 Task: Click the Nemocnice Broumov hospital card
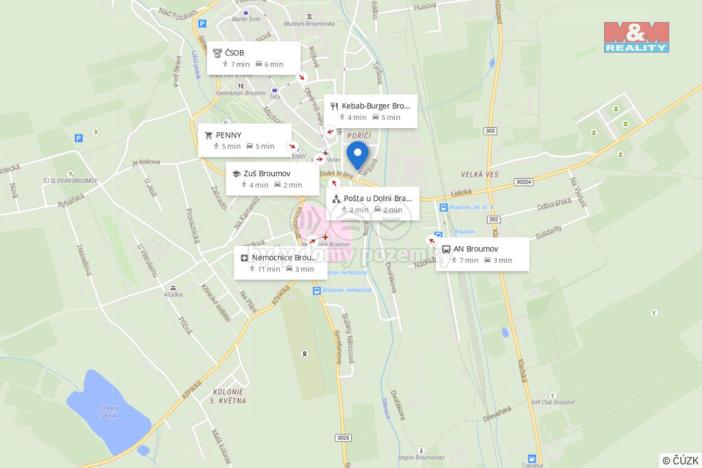[x=280, y=263]
